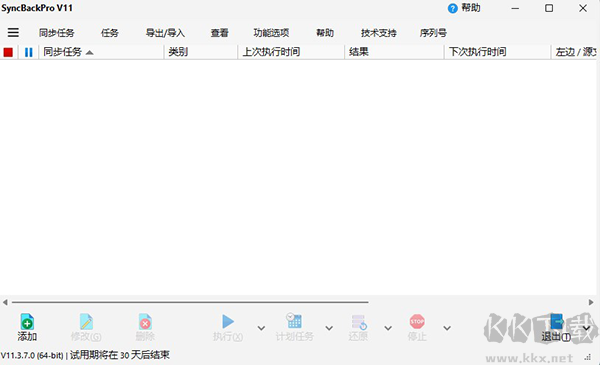600x365 pixels.
Task: Click the 添加 add profile icon
Action: 27,322
